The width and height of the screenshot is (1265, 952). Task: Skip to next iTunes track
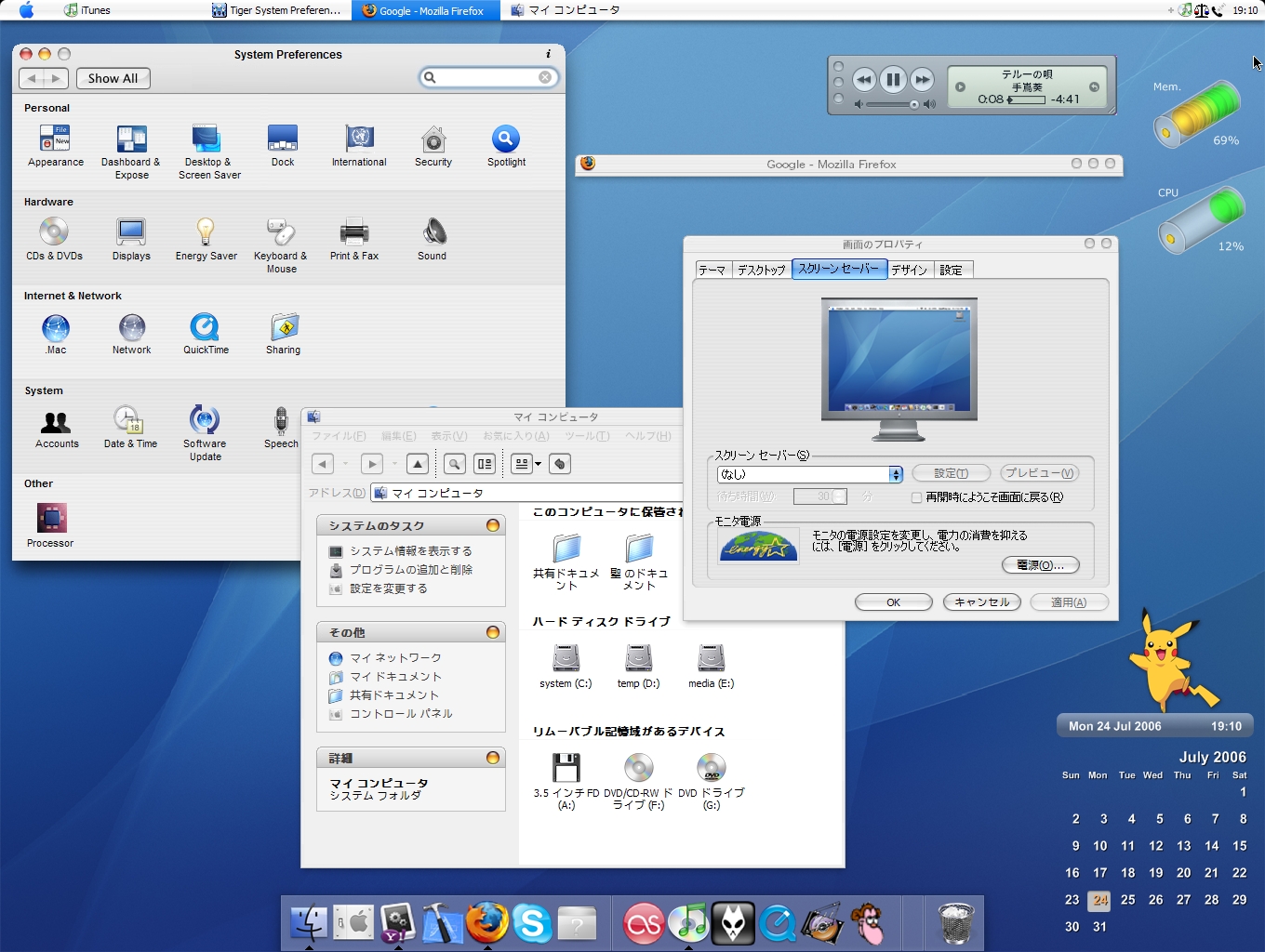click(x=922, y=80)
